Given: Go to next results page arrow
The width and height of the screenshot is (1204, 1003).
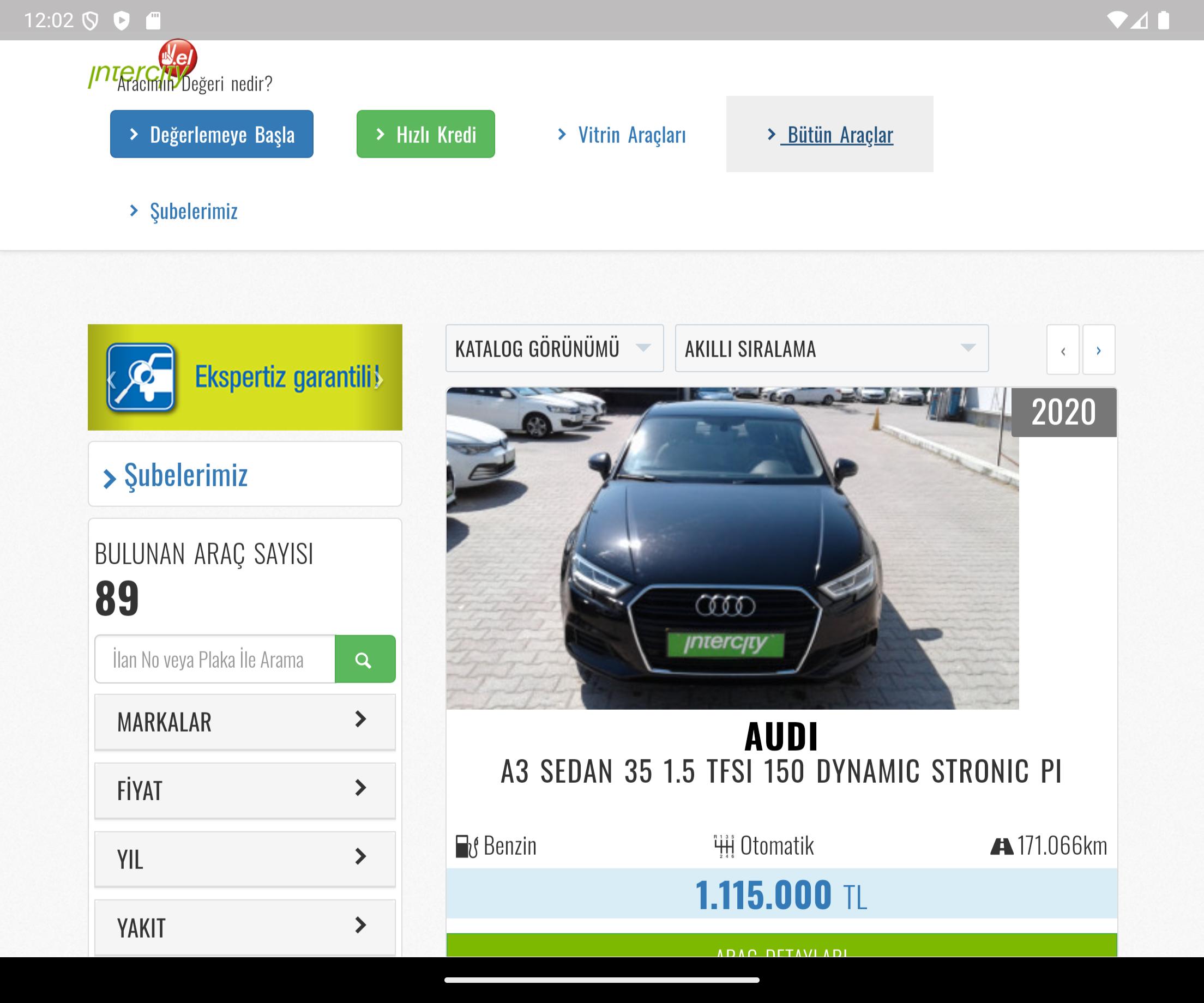Looking at the screenshot, I should click(x=1099, y=349).
